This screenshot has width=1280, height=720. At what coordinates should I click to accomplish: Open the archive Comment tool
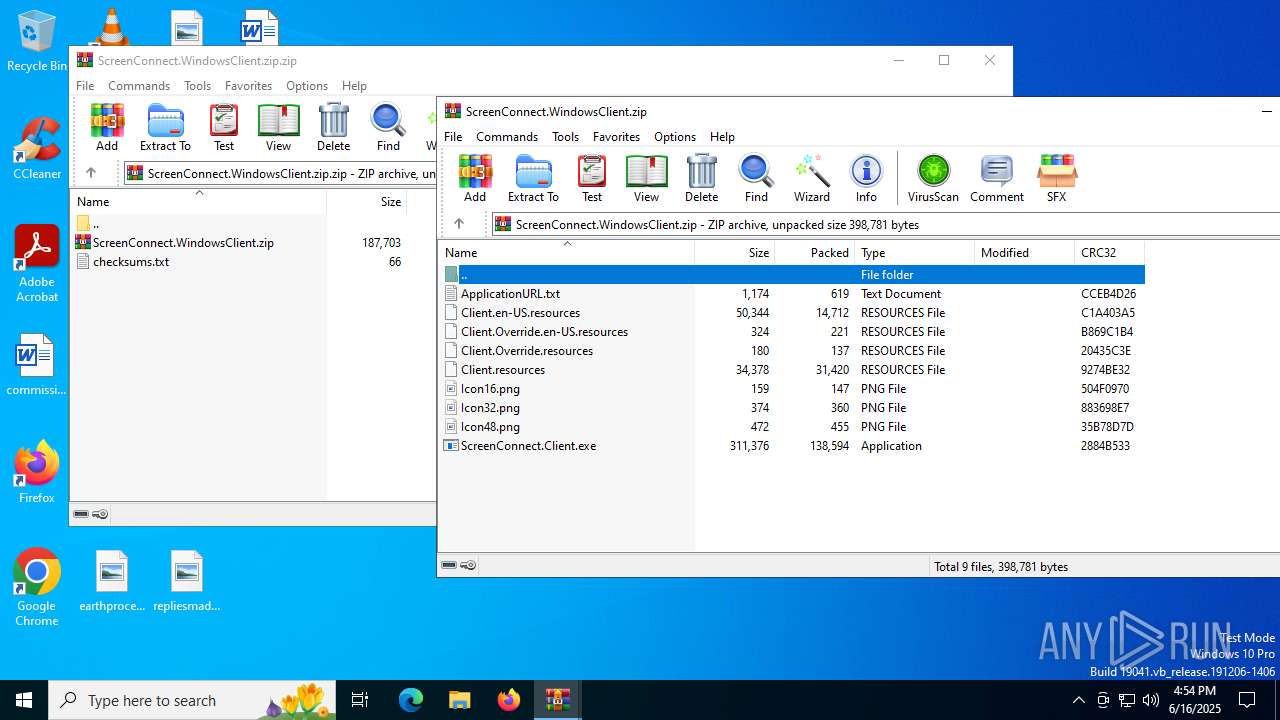click(x=997, y=179)
